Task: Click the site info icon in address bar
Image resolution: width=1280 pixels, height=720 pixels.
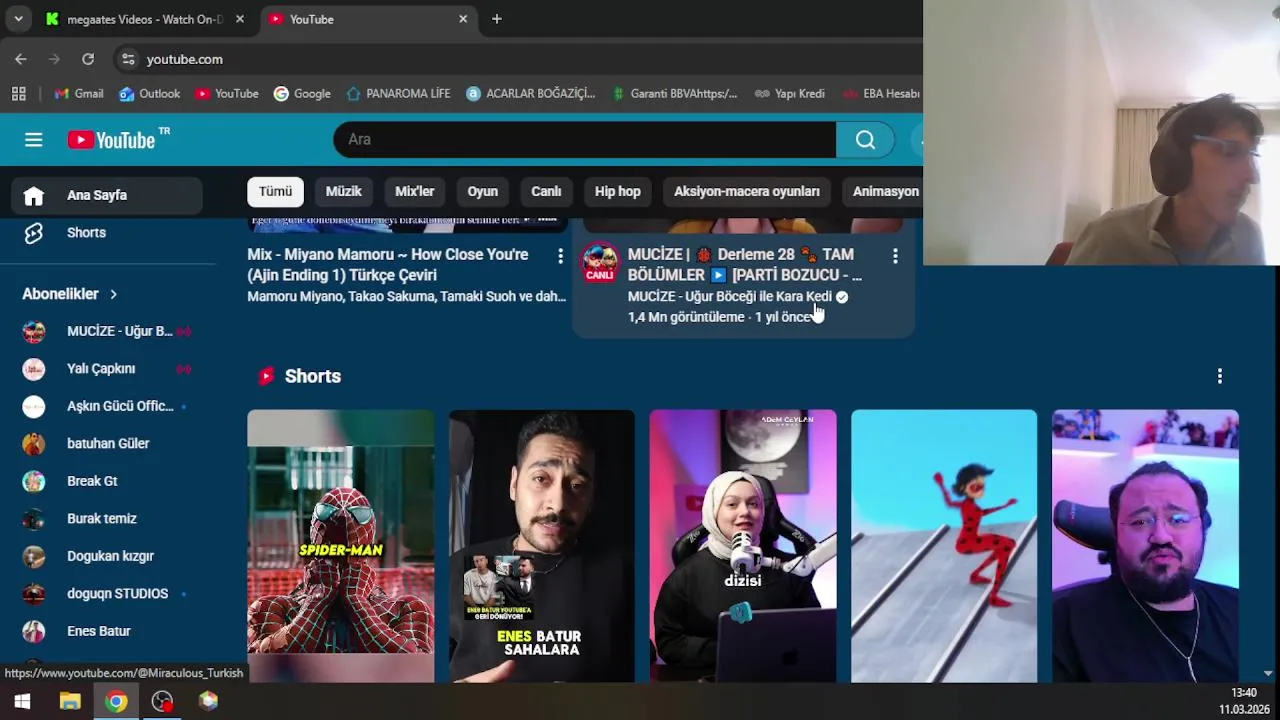Action: tap(128, 59)
